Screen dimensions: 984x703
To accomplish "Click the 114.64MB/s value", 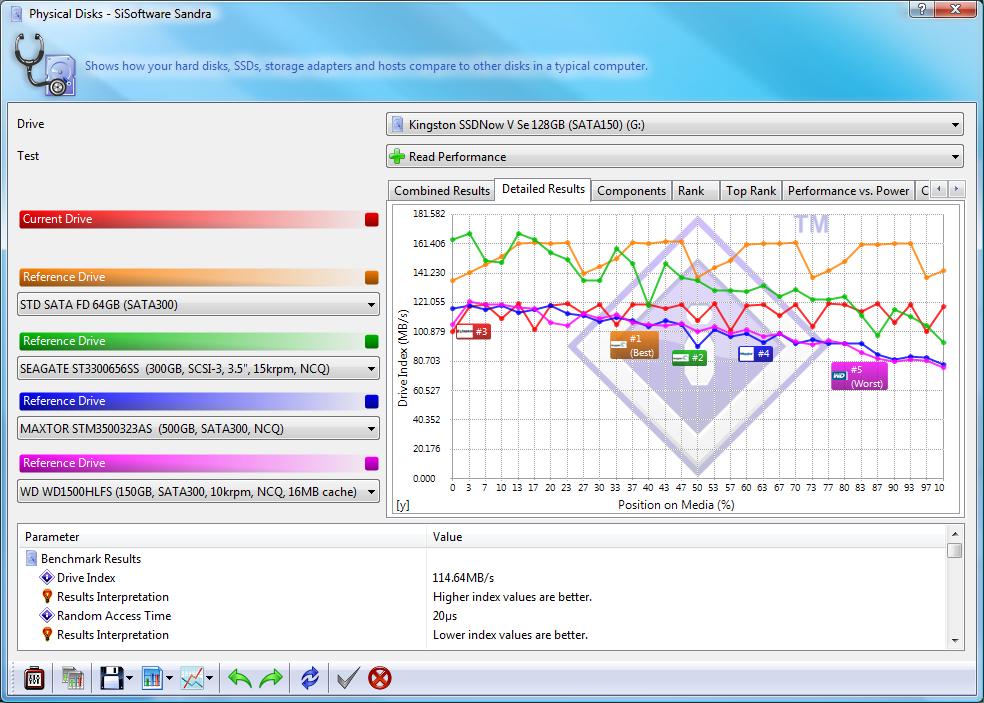I will (463, 577).
